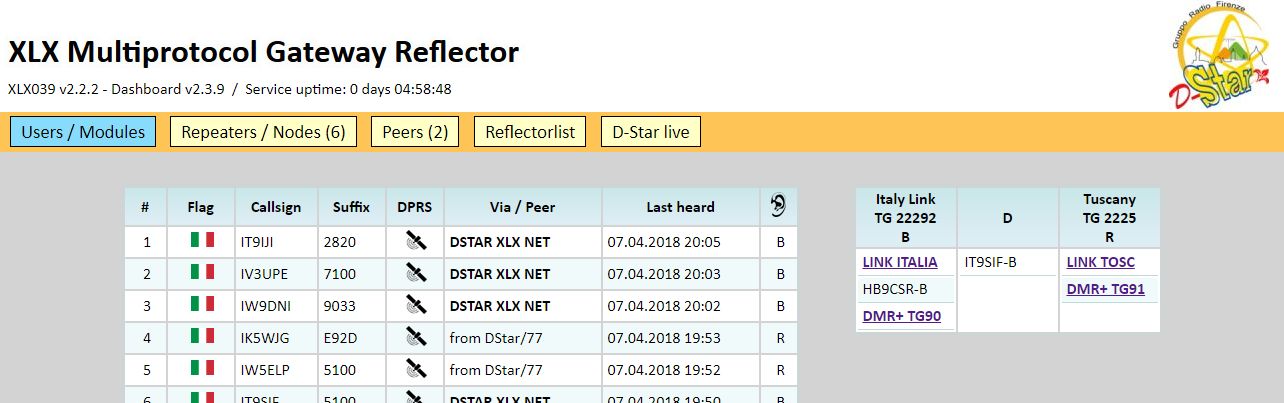Viewport: 1284px width, 403px height.
Task: Click the IT9SIF-B entry in module D
Action: [991, 262]
